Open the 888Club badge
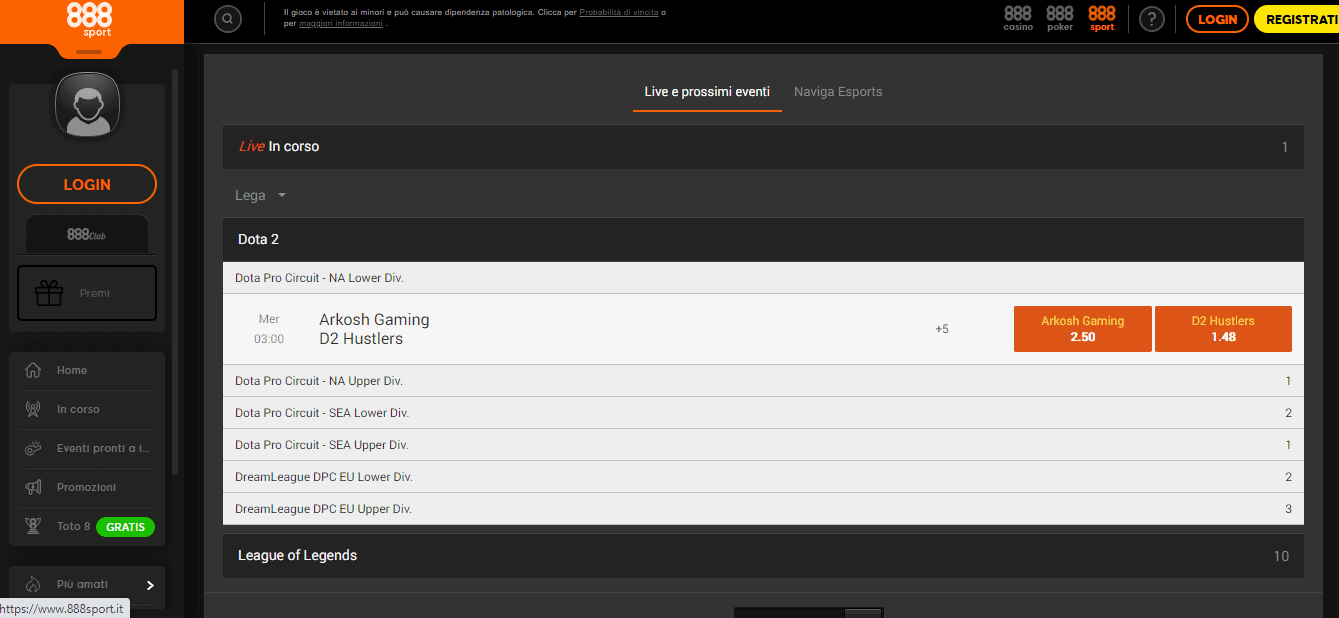 click(87, 235)
